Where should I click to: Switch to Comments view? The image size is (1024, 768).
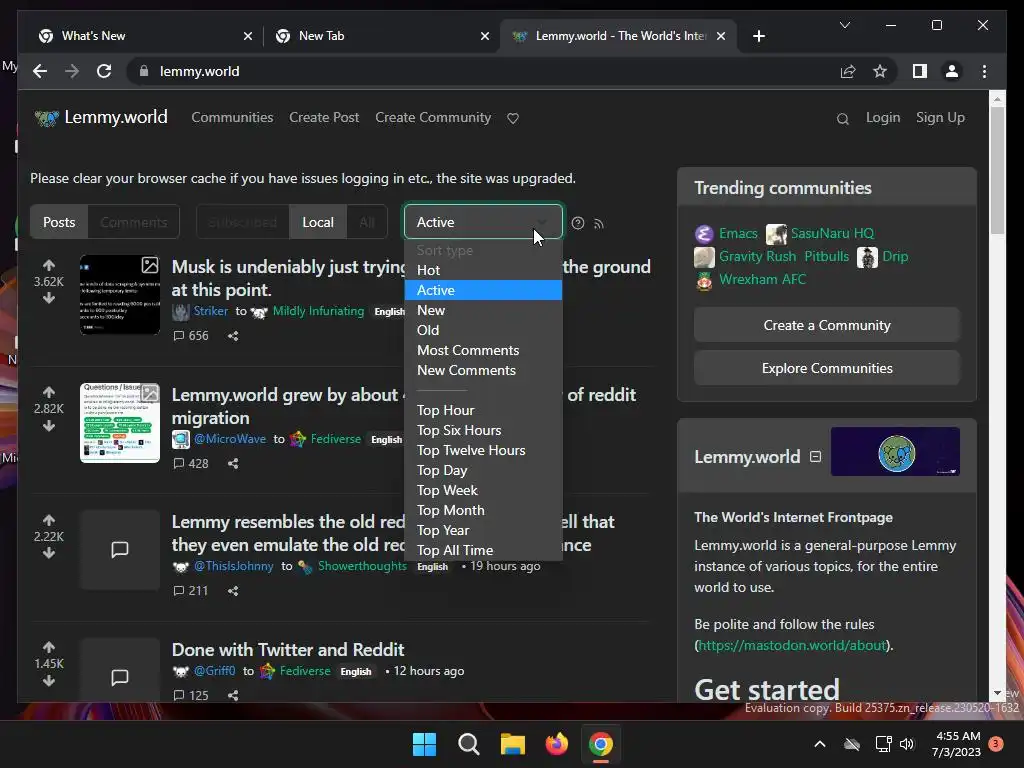134,222
